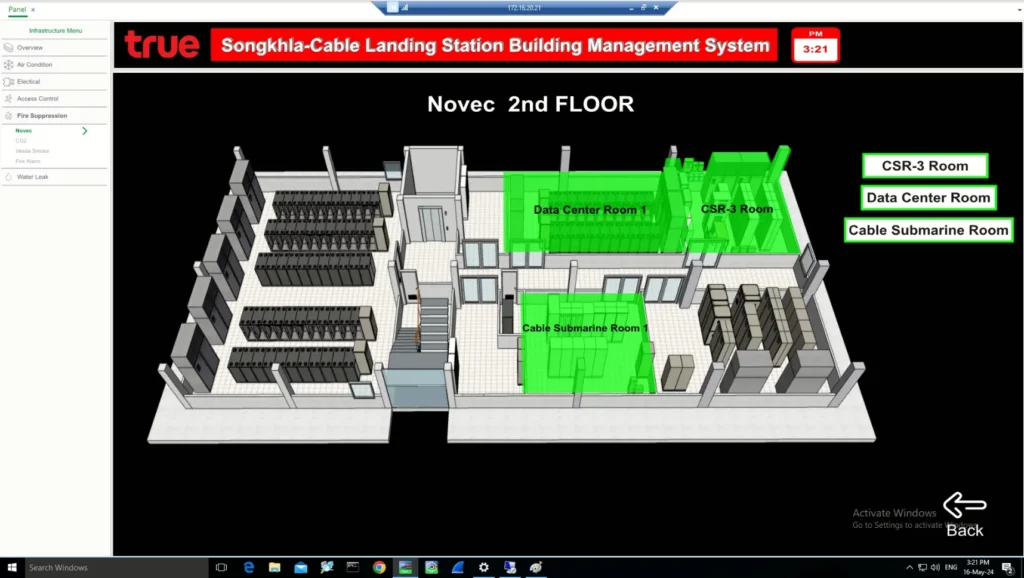The image size is (1024, 578).
Task: Select the Fire Alarm submenu item
Action: pos(28,161)
